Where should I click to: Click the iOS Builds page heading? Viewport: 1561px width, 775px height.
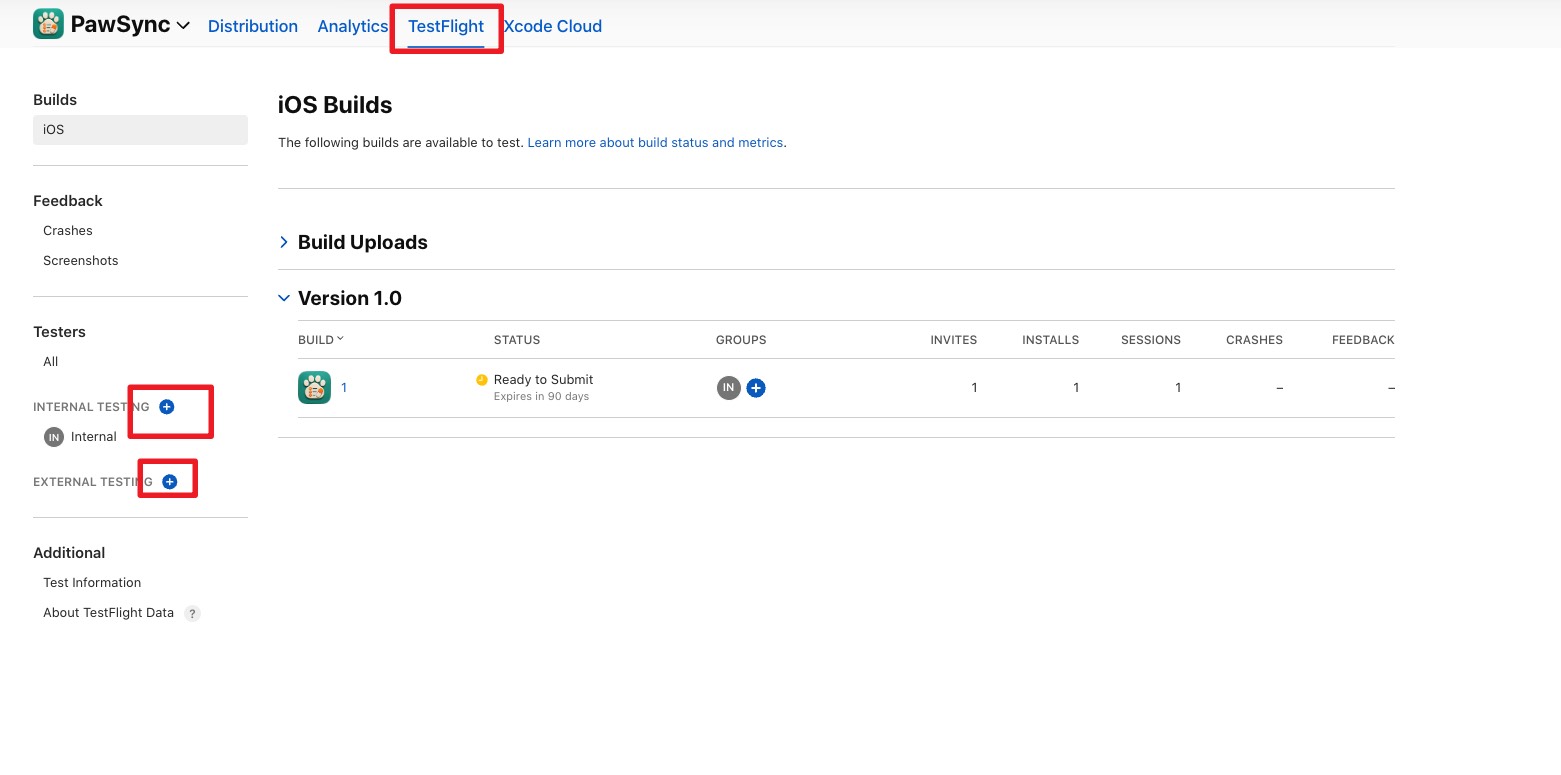[335, 105]
